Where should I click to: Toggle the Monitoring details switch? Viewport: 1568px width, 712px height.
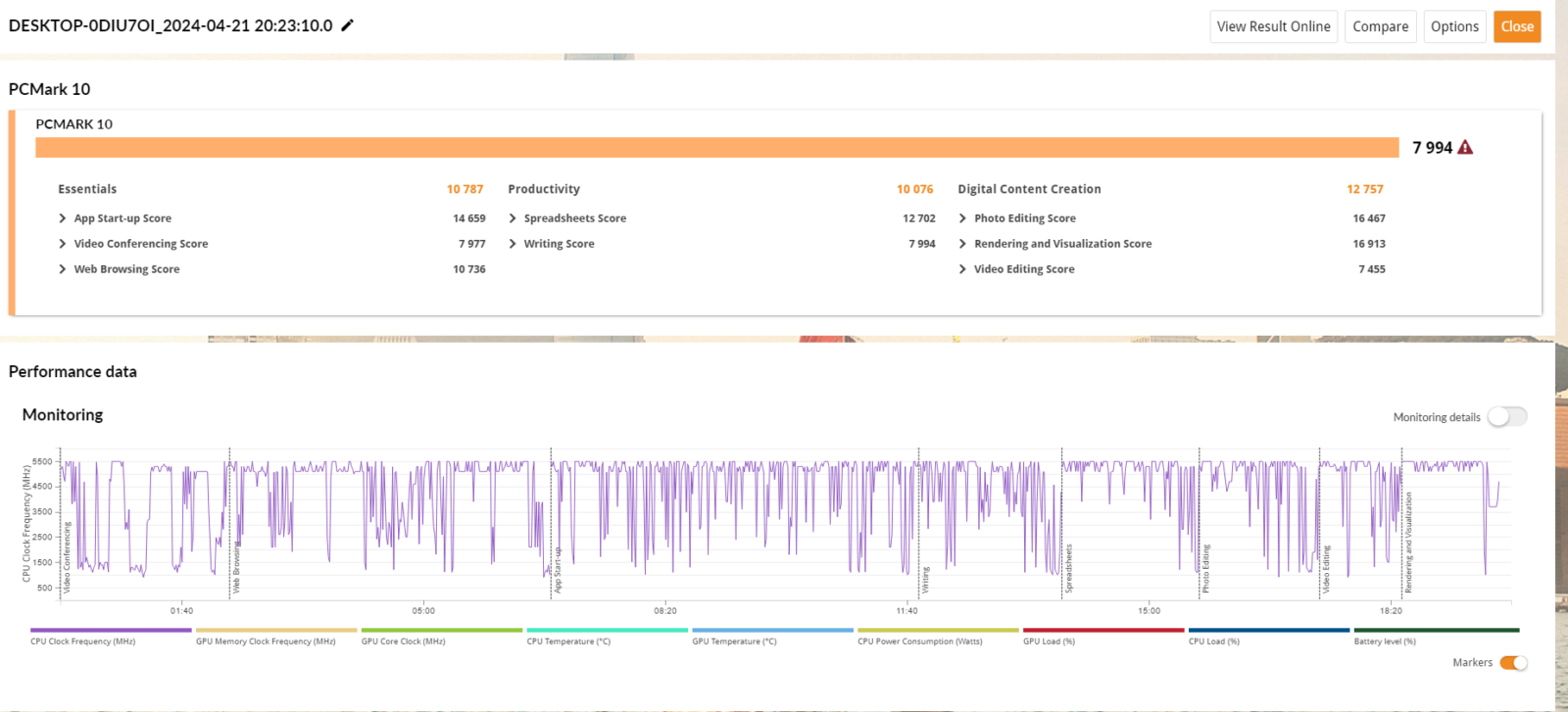tap(1506, 417)
